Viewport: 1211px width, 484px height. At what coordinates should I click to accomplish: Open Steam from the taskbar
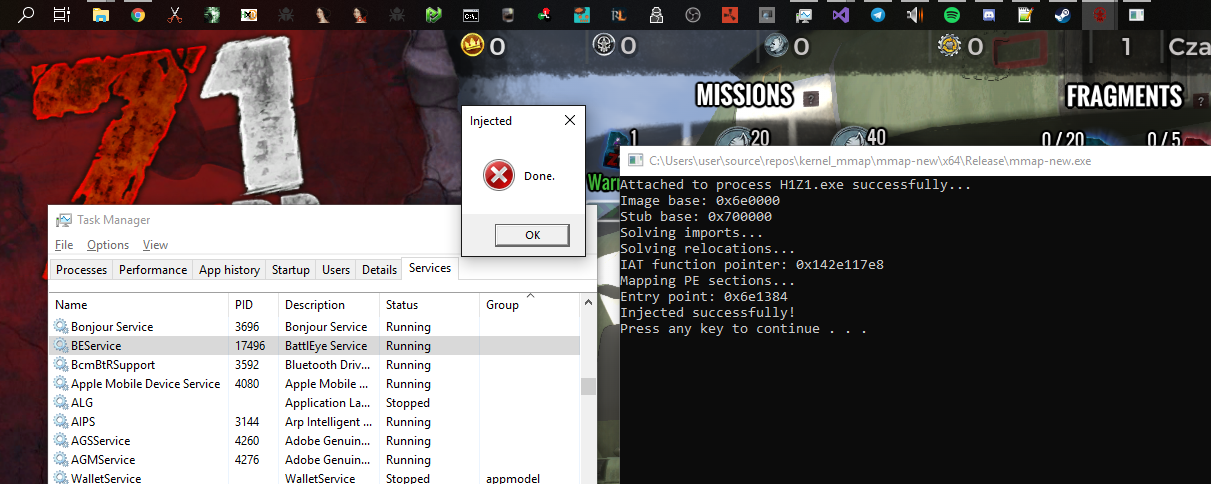point(1062,15)
